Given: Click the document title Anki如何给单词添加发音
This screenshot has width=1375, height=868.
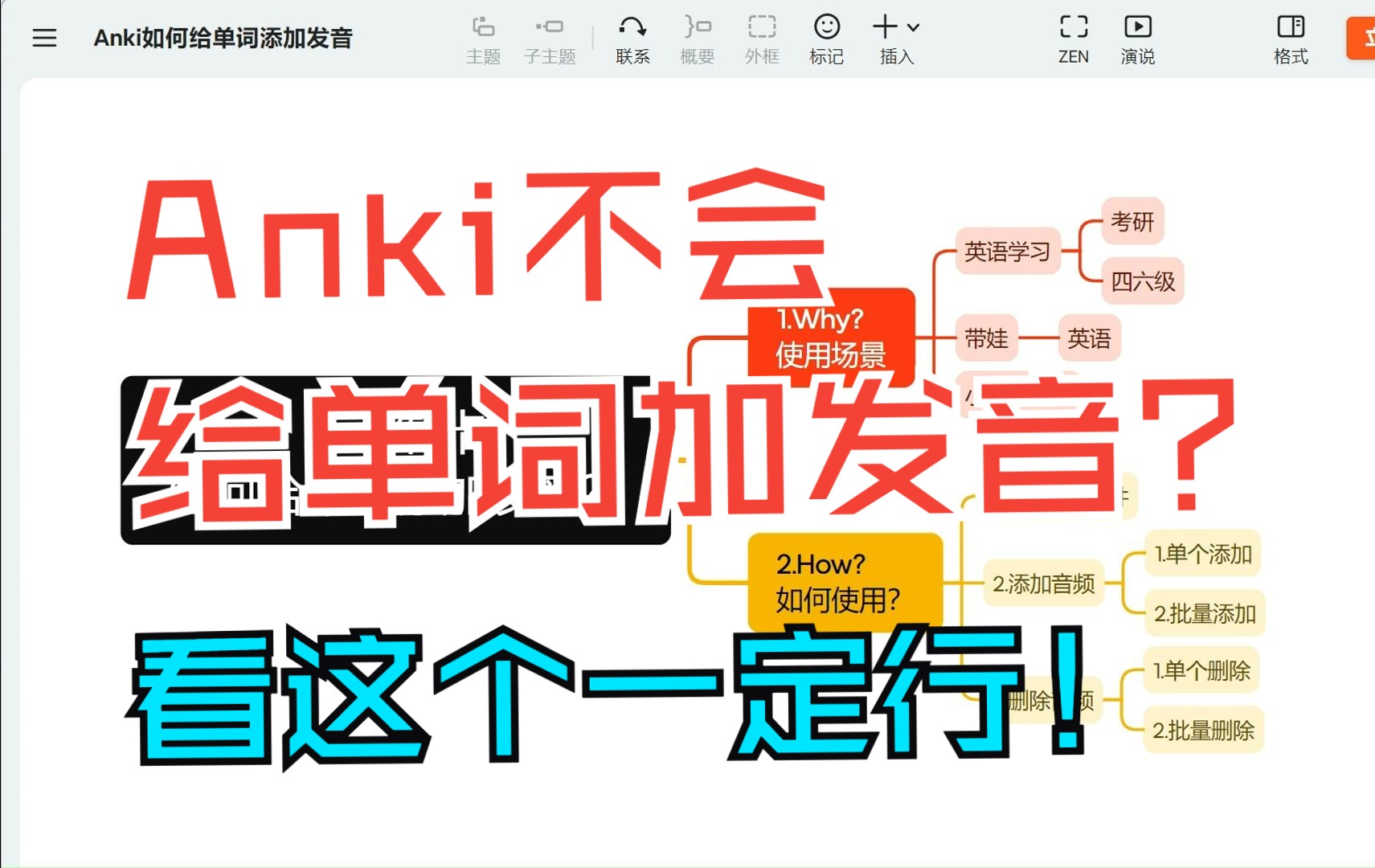Looking at the screenshot, I should [x=223, y=38].
